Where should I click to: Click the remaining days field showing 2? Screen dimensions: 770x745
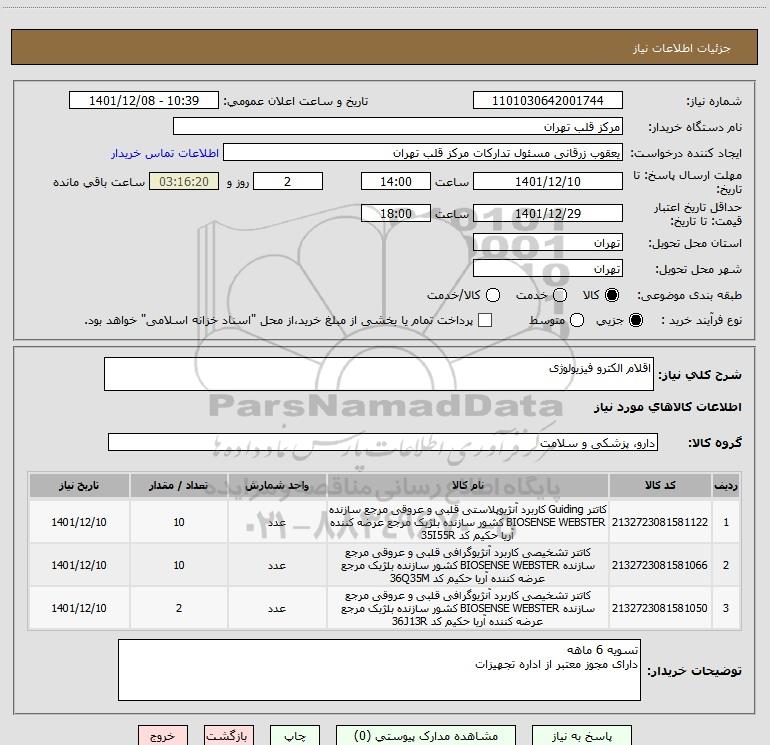[288, 181]
